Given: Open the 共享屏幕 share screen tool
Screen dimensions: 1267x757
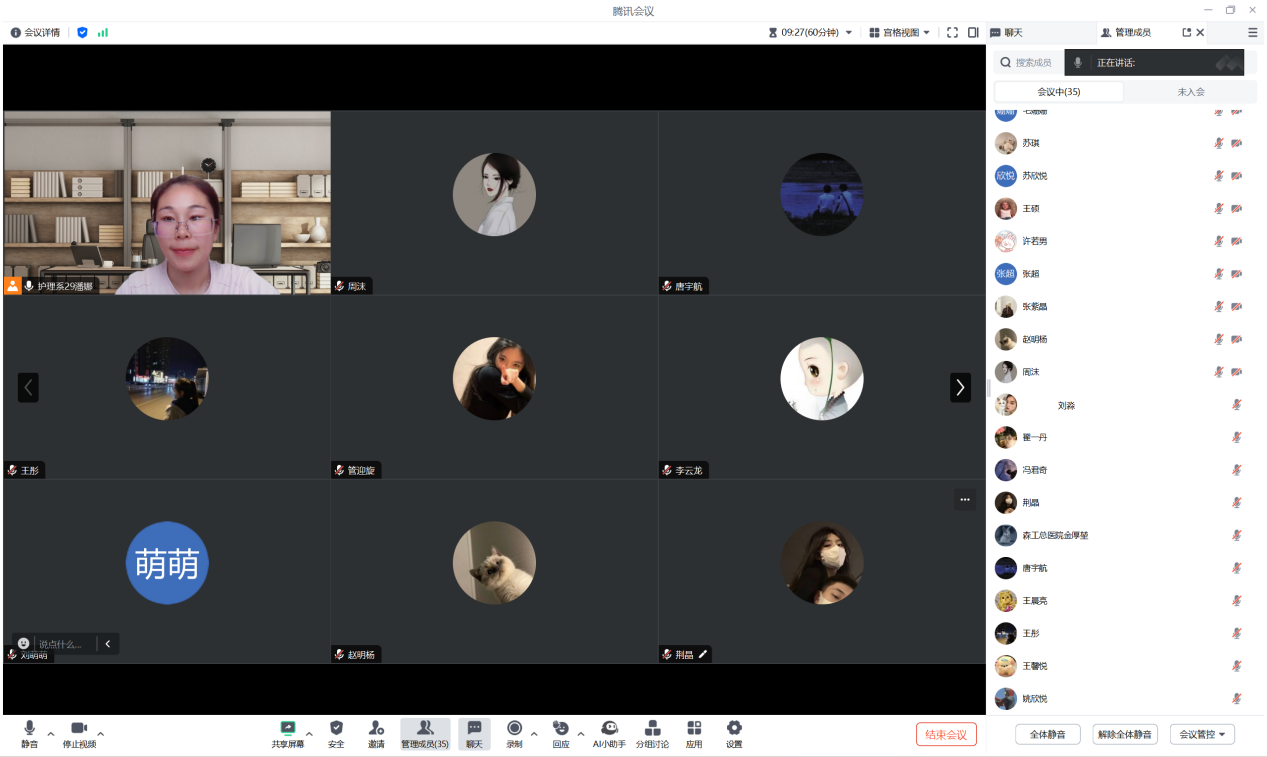Looking at the screenshot, I should [288, 733].
